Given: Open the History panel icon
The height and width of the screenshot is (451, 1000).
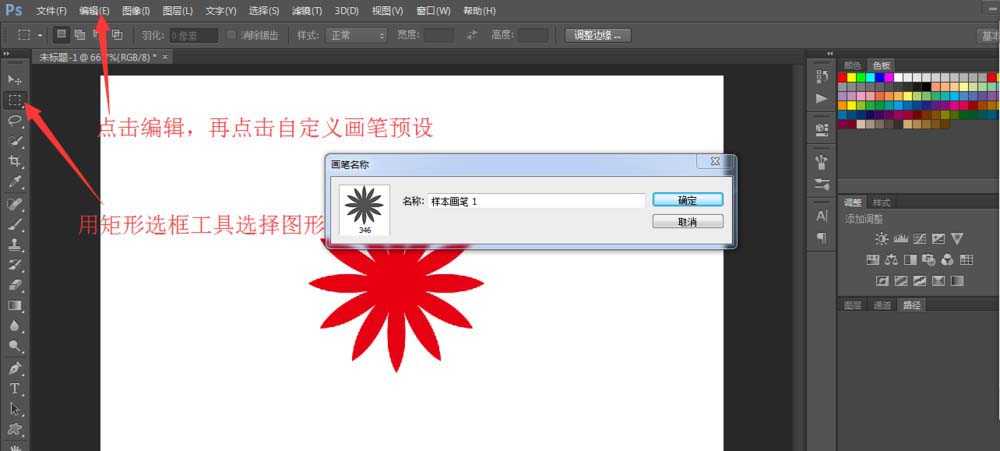Looking at the screenshot, I should (821, 77).
